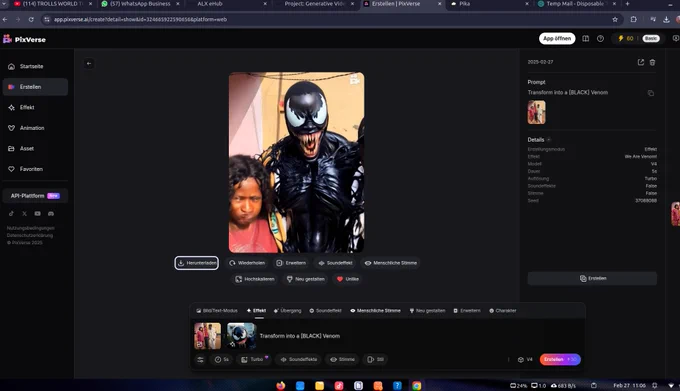Open Animation in the sidebar

click(x=35, y=128)
